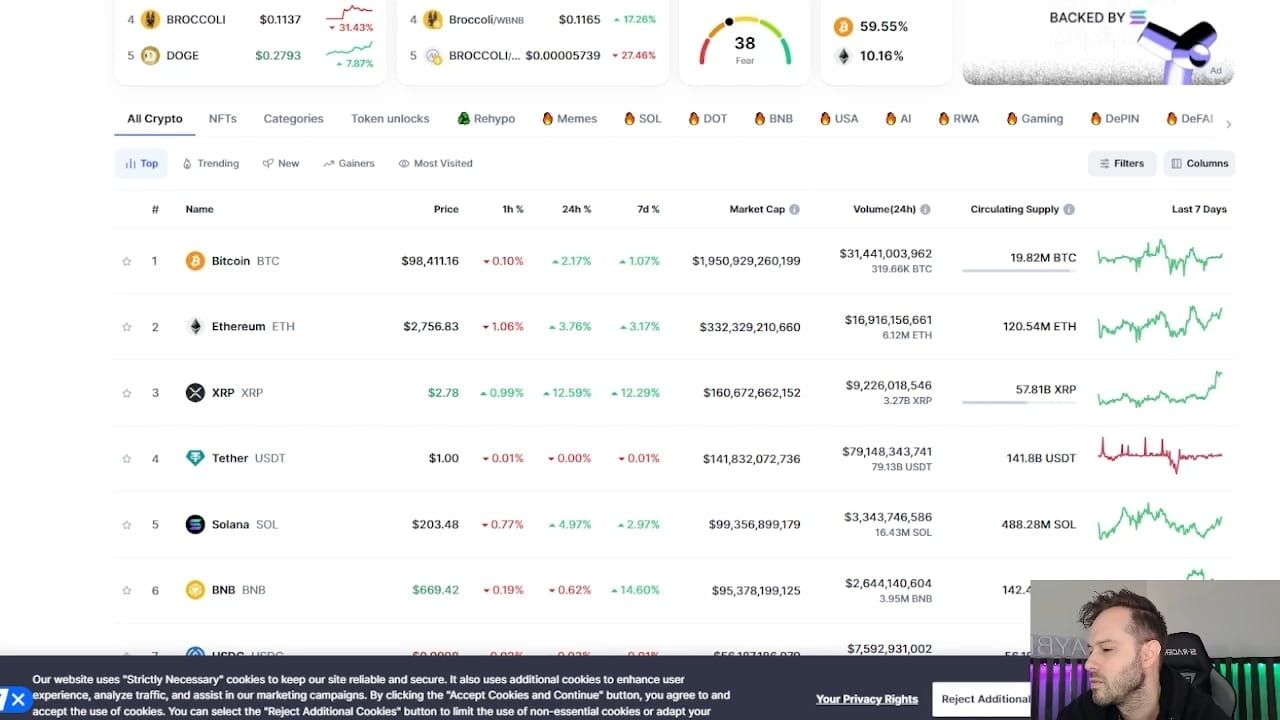Switch to the NFTs tab
The width and height of the screenshot is (1280, 720).
click(222, 118)
